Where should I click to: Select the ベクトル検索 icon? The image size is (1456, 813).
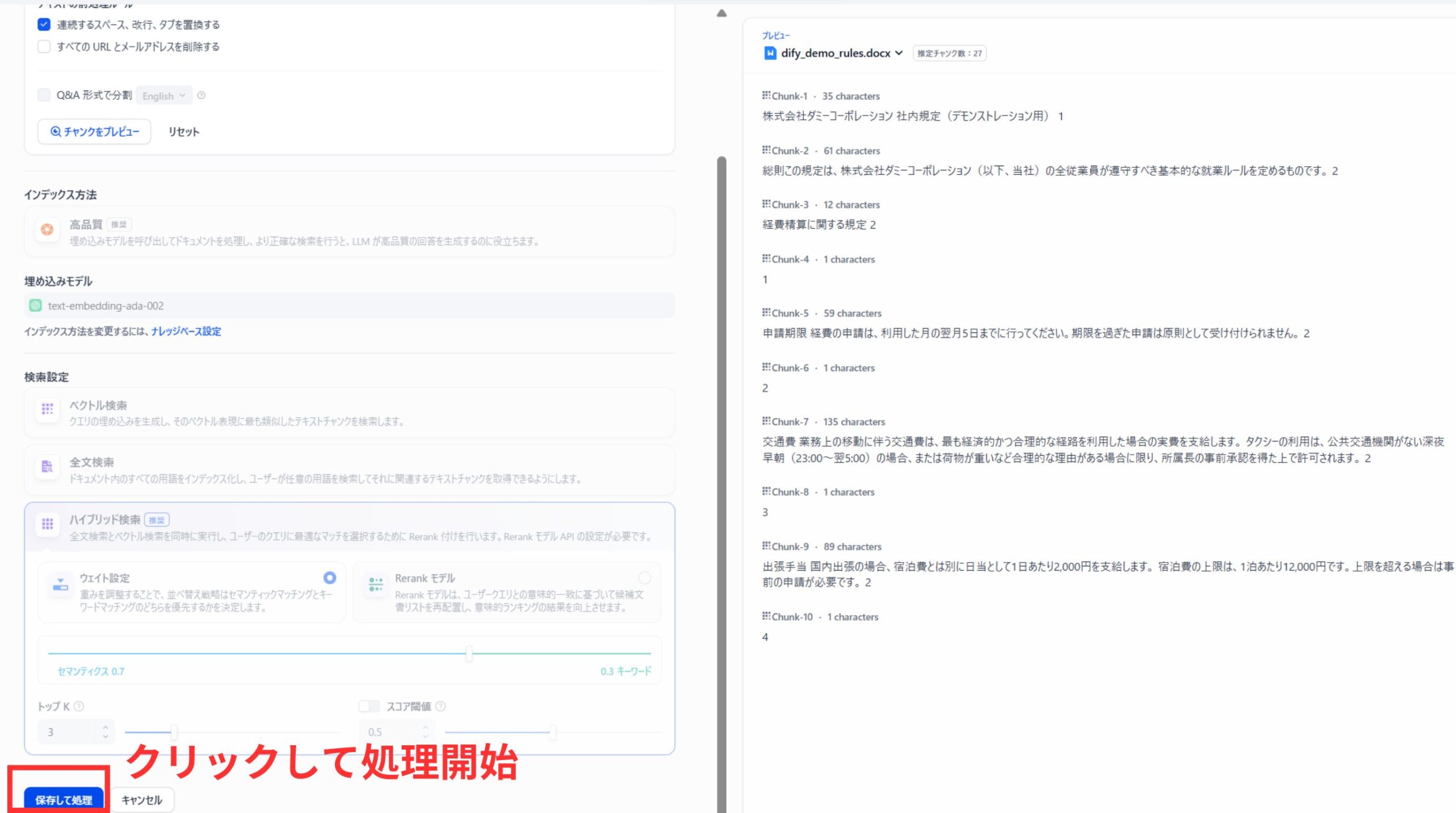click(47, 409)
